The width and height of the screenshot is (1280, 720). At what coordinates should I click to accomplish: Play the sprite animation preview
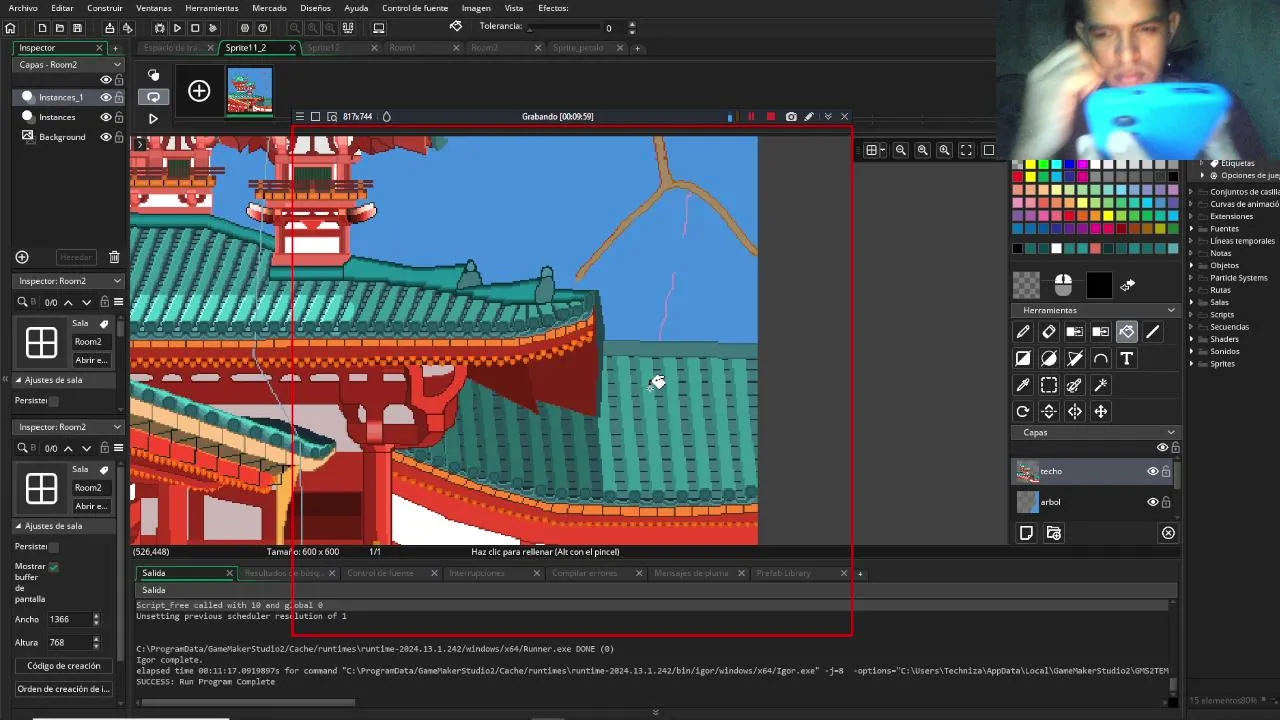tap(153, 118)
